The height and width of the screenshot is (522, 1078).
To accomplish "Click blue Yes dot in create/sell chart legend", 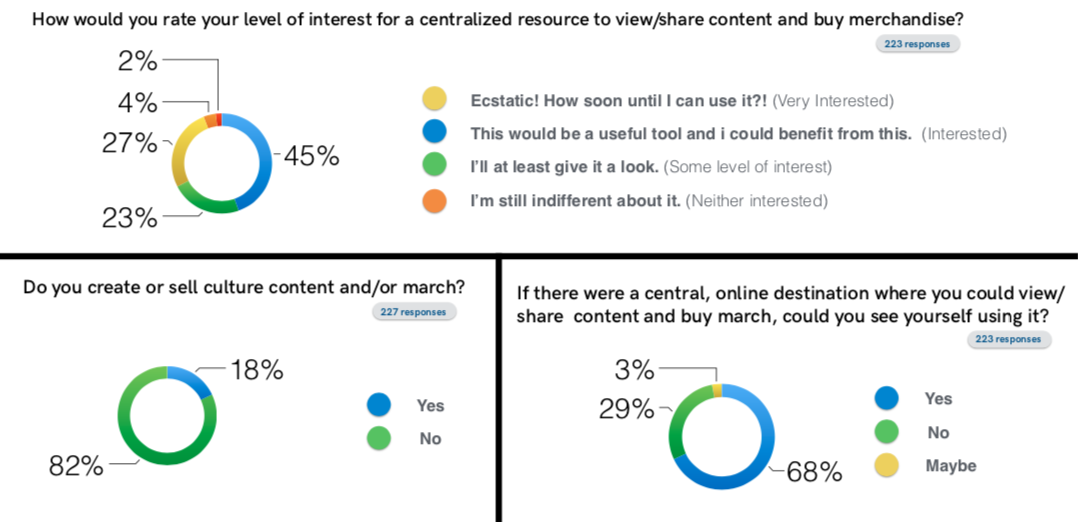I will tap(379, 404).
